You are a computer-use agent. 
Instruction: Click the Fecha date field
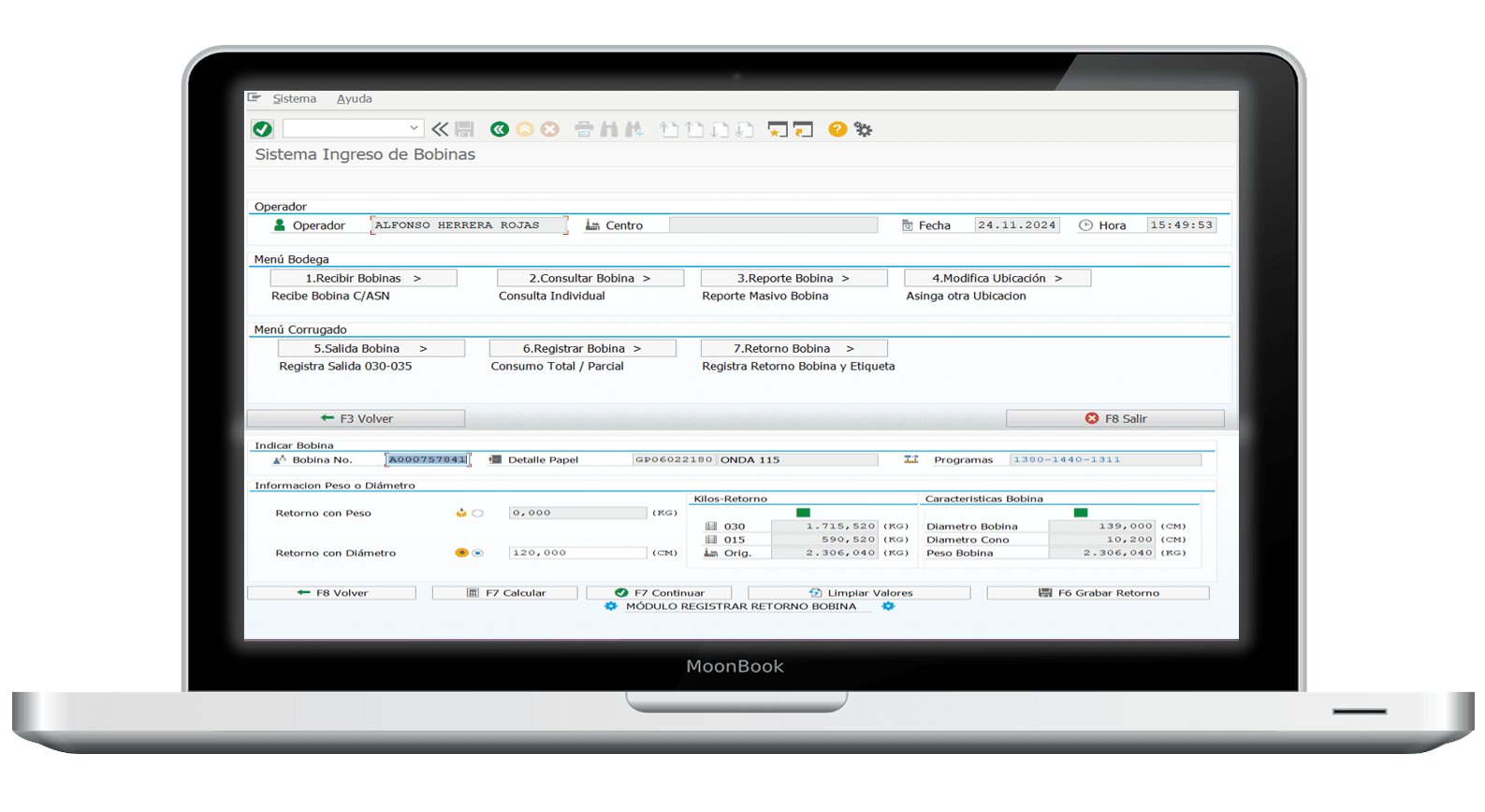pos(1017,225)
